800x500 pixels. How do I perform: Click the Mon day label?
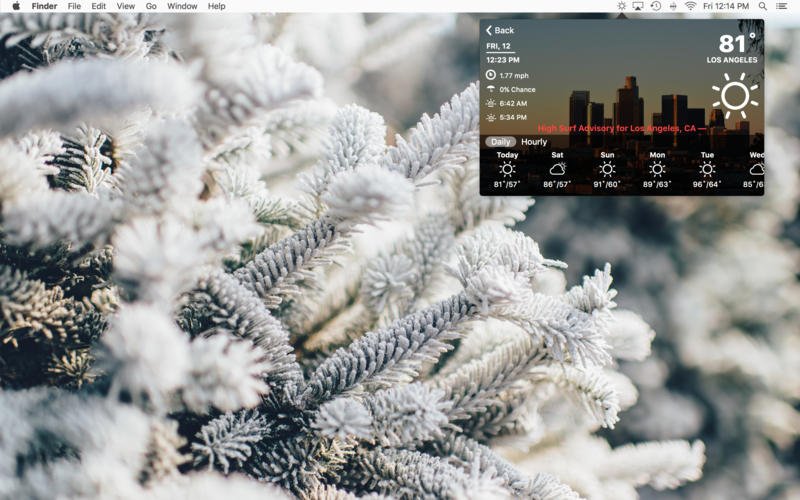(x=657, y=155)
